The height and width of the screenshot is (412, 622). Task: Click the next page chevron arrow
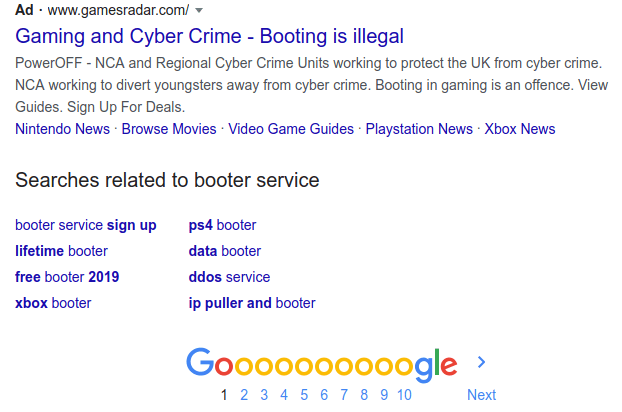tap(481, 363)
